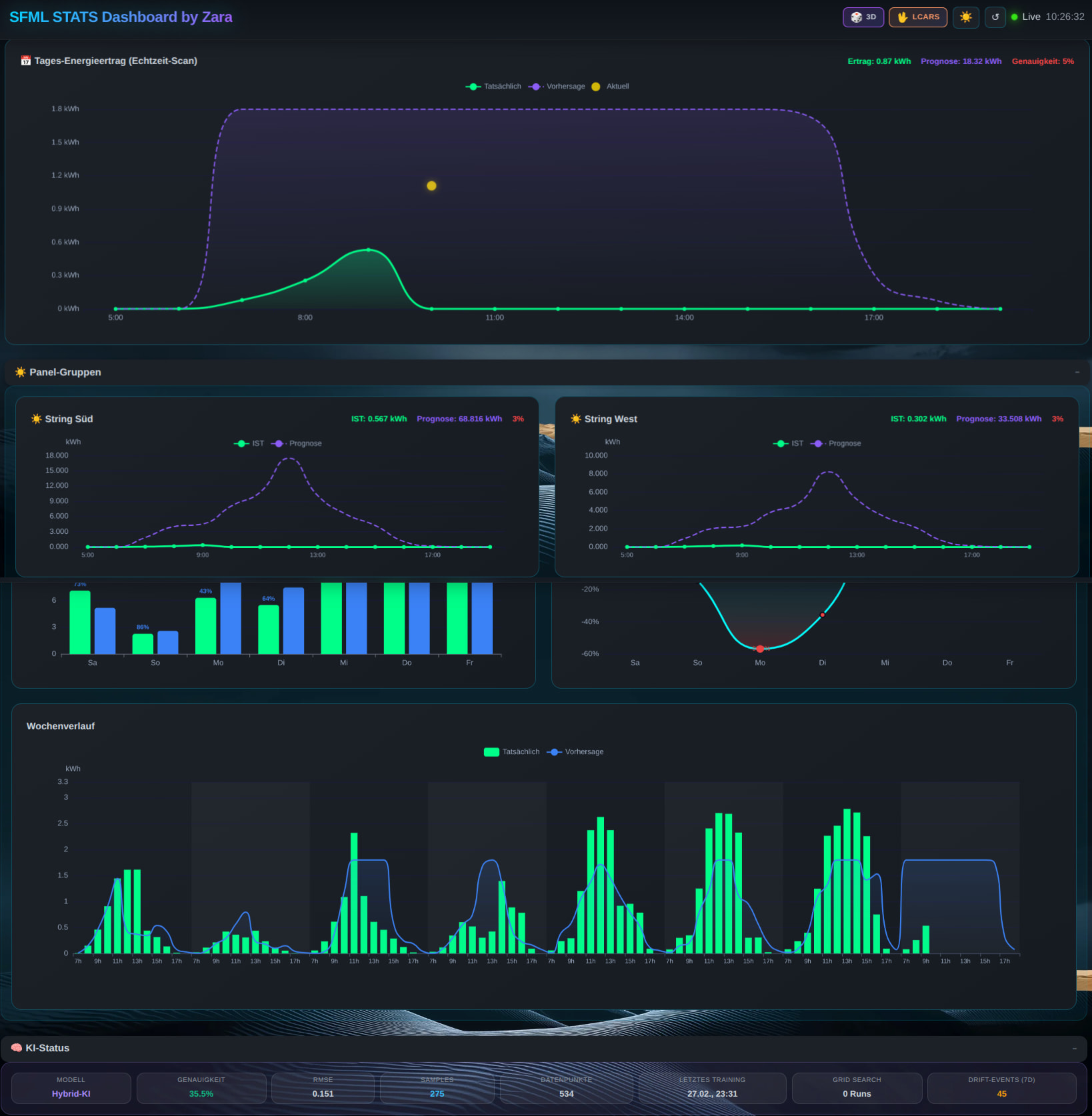
Task: Click the brain icon beside KI-Status
Action: pyautogui.click(x=17, y=1048)
